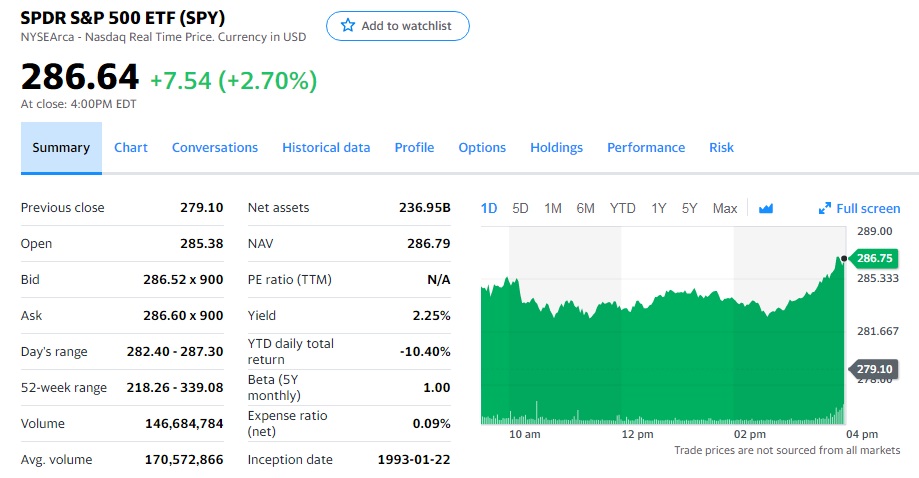This screenshot has height=478, width=919.
Task: Select the 1M chart range
Action: click(553, 208)
